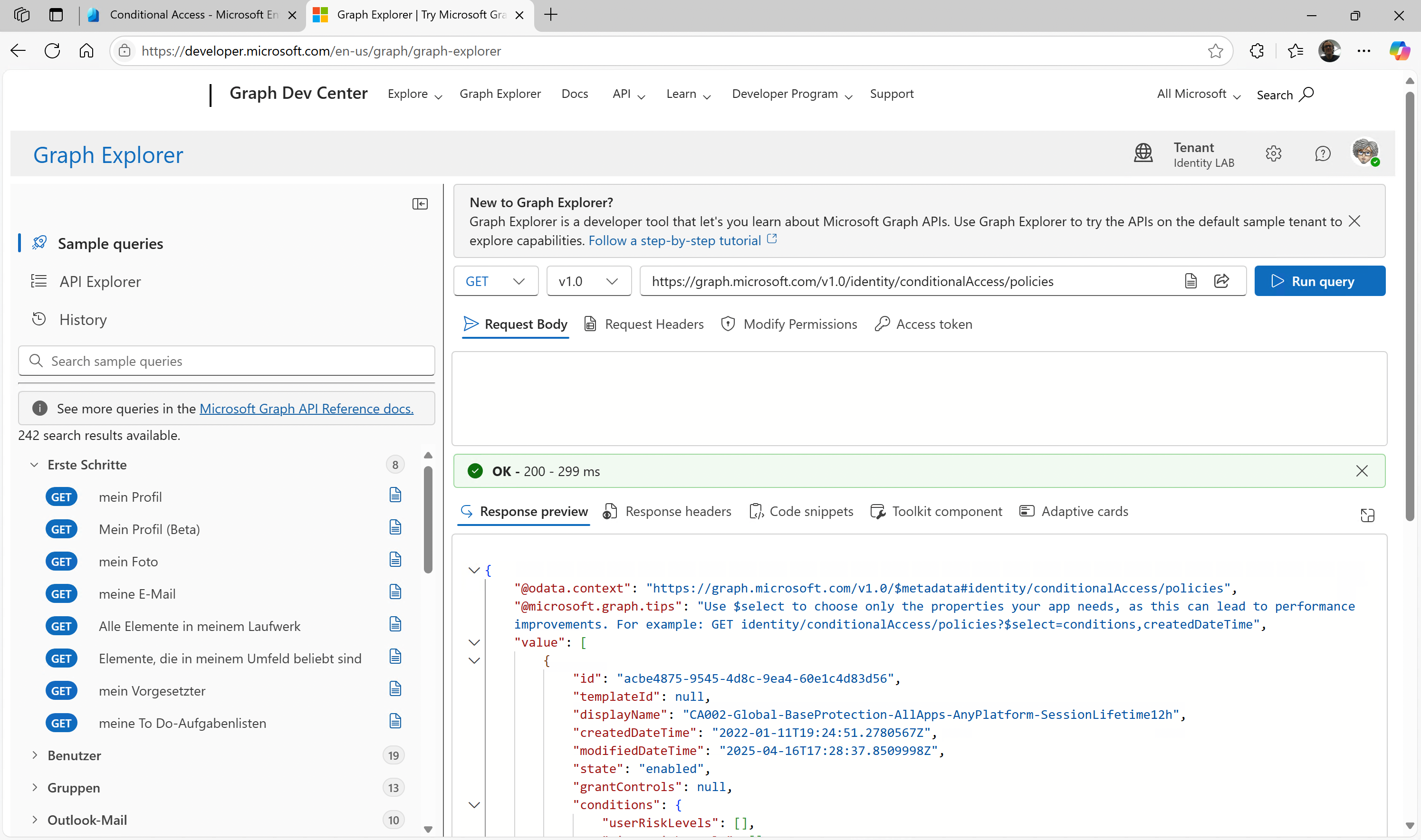Open docs icon for mein Foto
This screenshot has width=1421, height=840.
tap(395, 560)
